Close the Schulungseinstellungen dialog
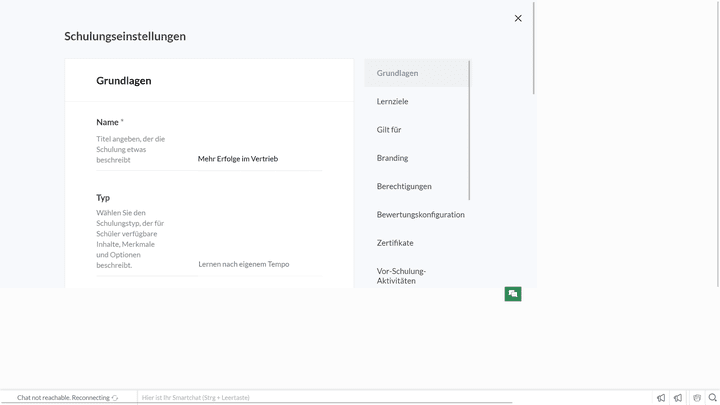Screen dimensions: 720x405 point(518,18)
